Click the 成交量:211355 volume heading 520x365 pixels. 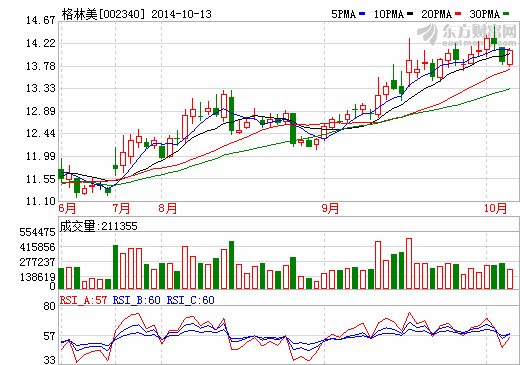(98, 226)
